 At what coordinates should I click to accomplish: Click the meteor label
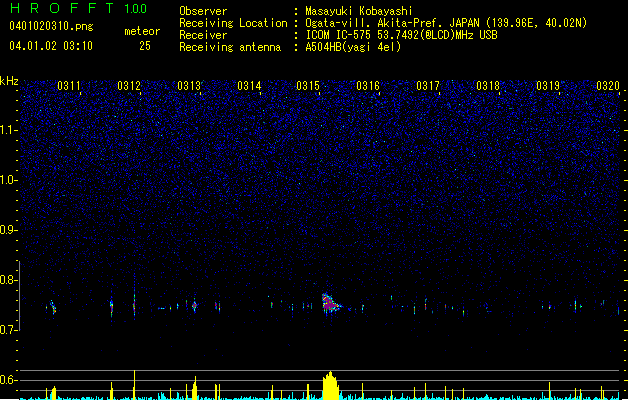142,31
